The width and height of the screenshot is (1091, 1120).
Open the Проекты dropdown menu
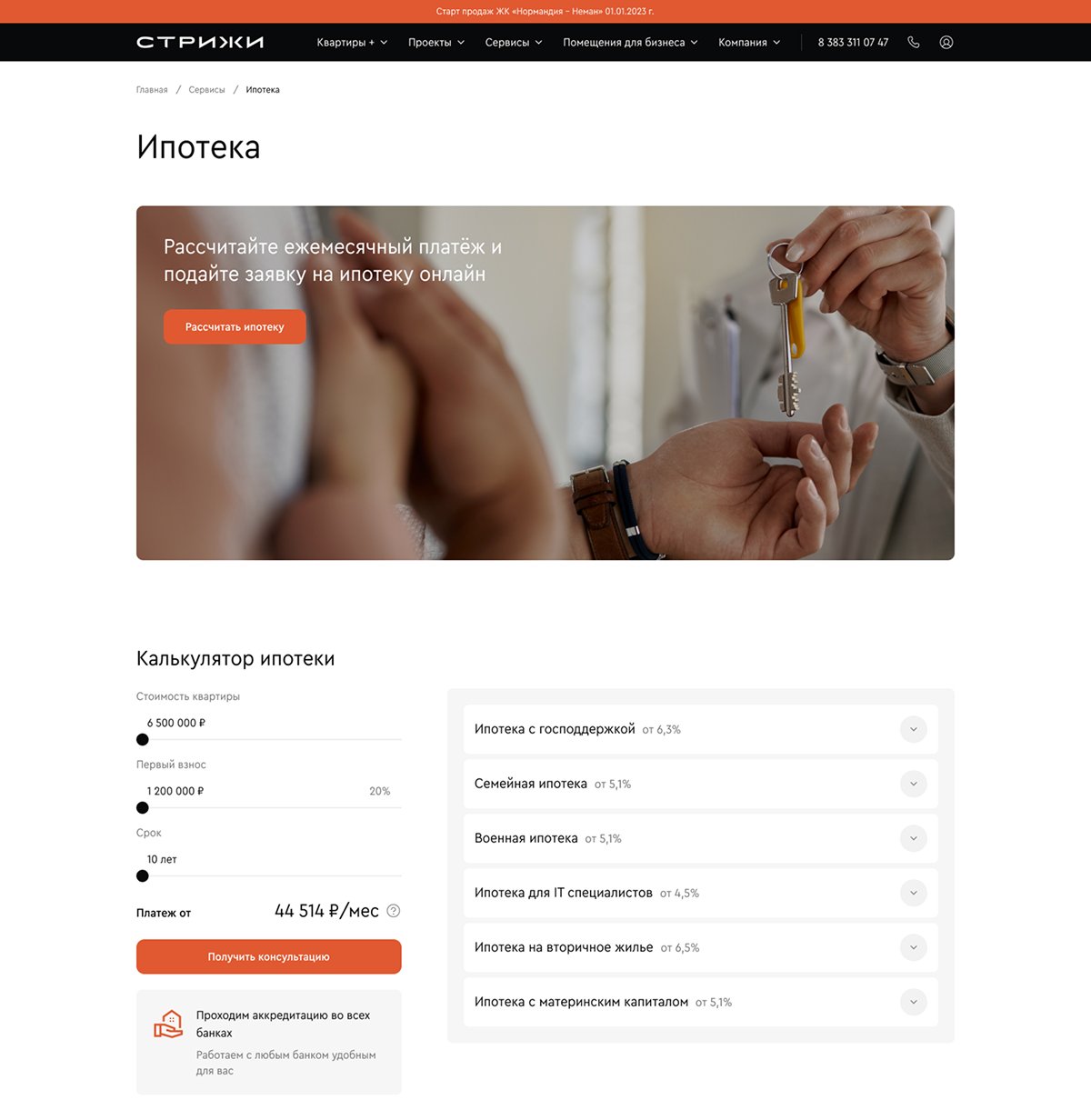(436, 43)
